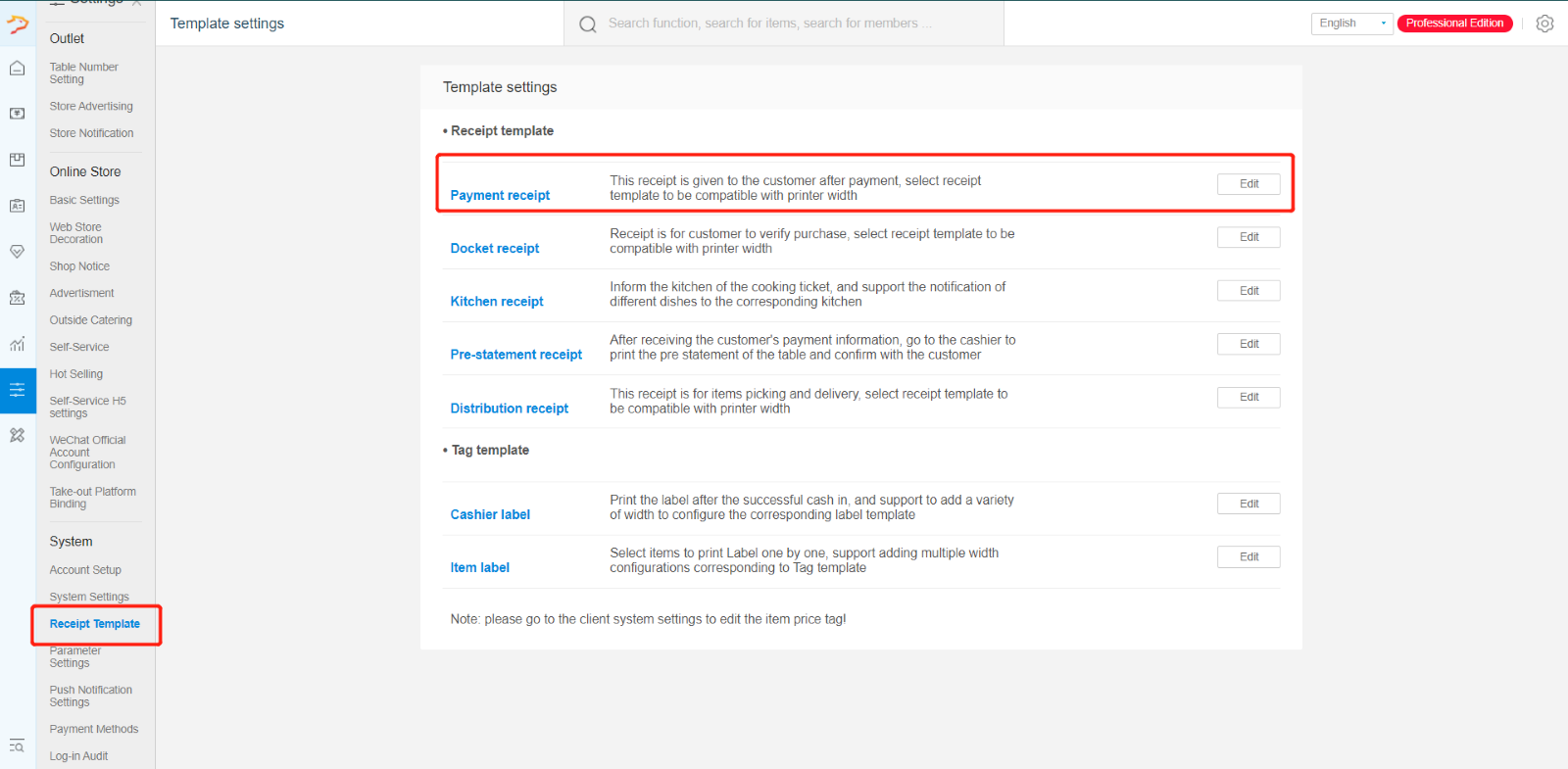Select Store Advertising menu item
The image size is (1568, 769).
[91, 106]
